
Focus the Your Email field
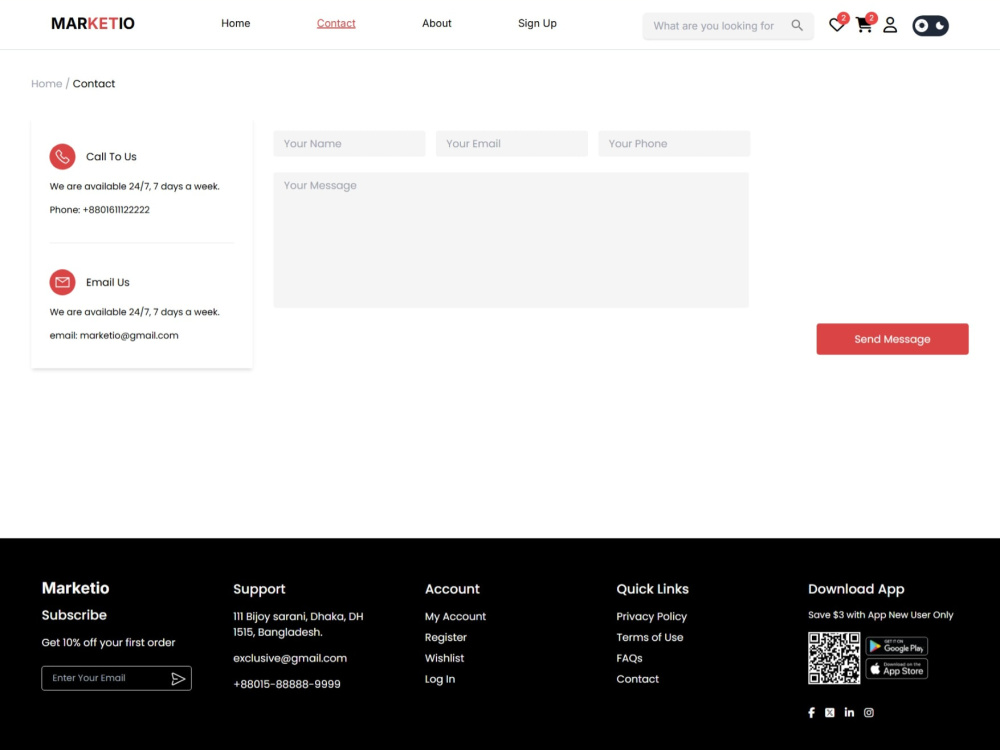tap(511, 143)
